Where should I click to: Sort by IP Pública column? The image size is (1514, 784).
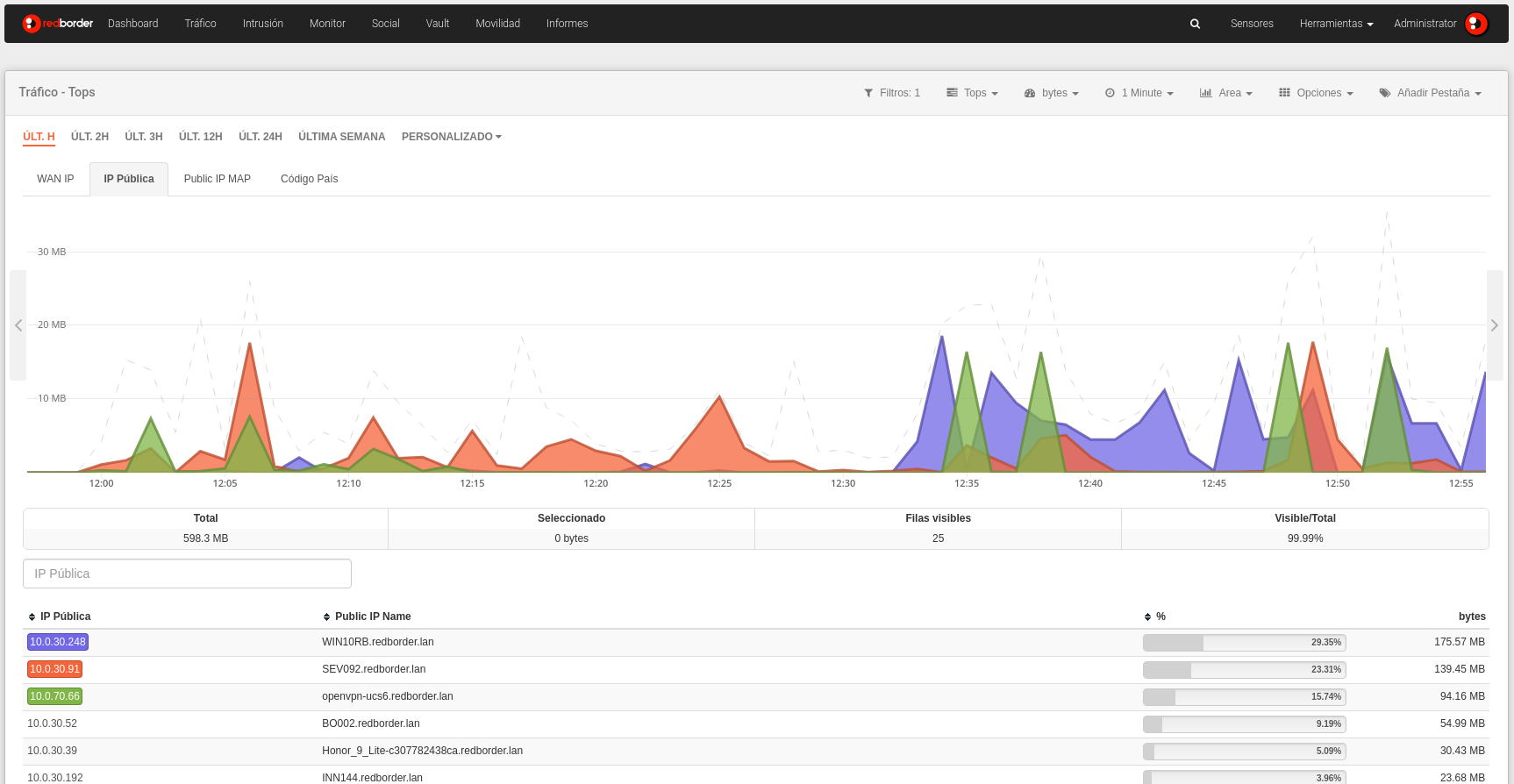click(x=60, y=617)
